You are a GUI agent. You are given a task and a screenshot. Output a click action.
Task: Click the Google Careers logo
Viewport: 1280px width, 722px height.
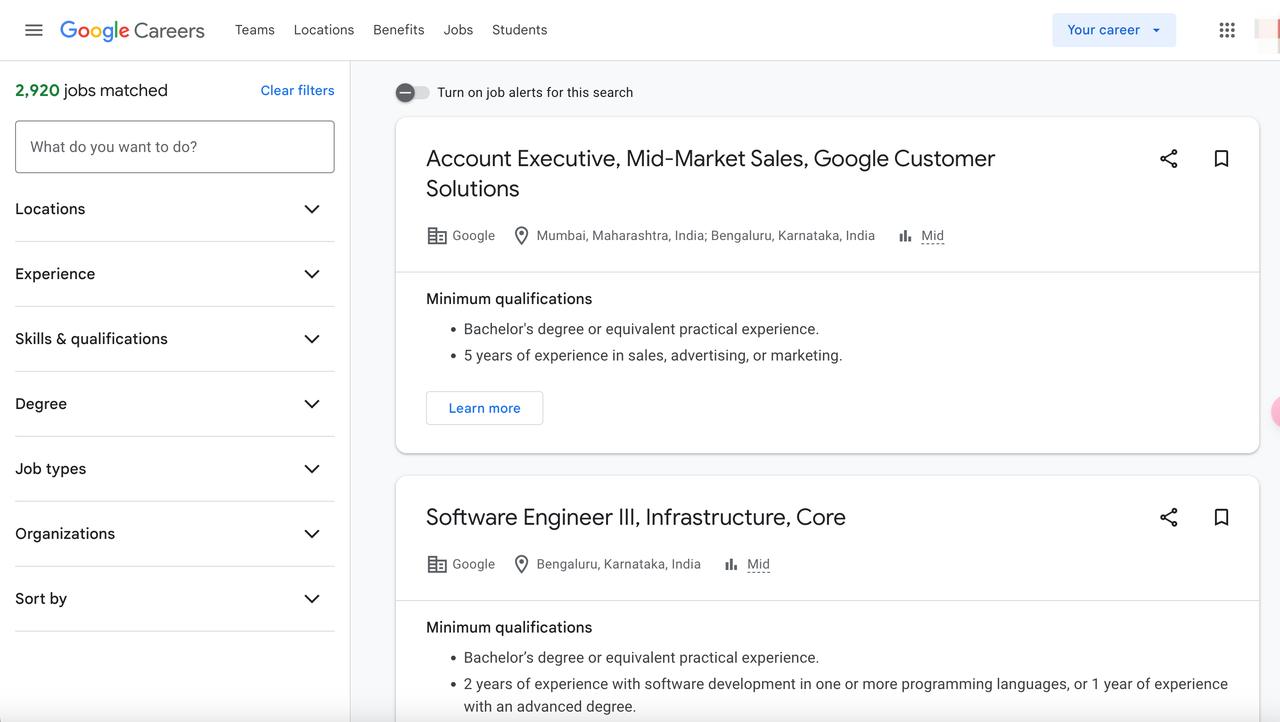tap(132, 30)
